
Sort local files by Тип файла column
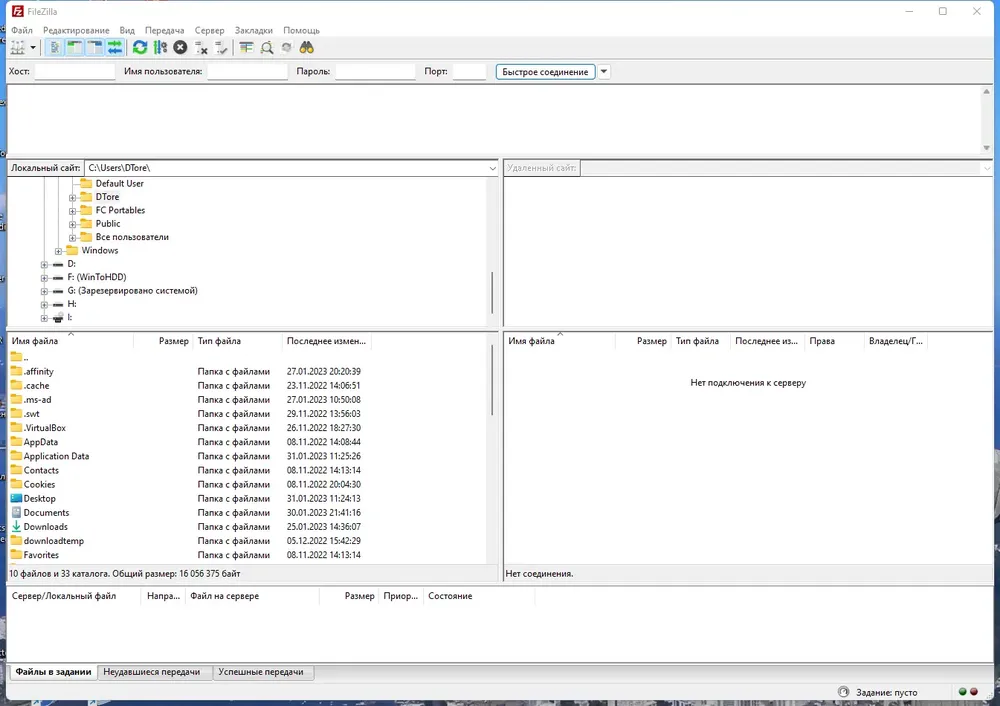coord(237,341)
